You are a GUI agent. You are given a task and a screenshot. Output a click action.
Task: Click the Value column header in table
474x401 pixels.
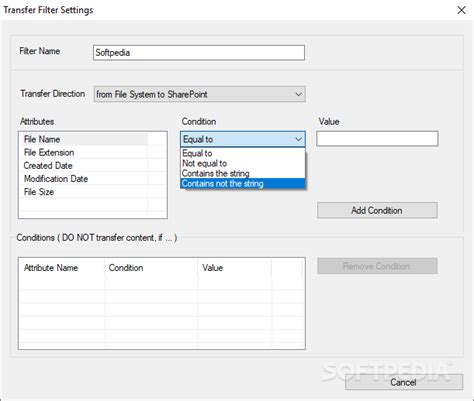235,268
